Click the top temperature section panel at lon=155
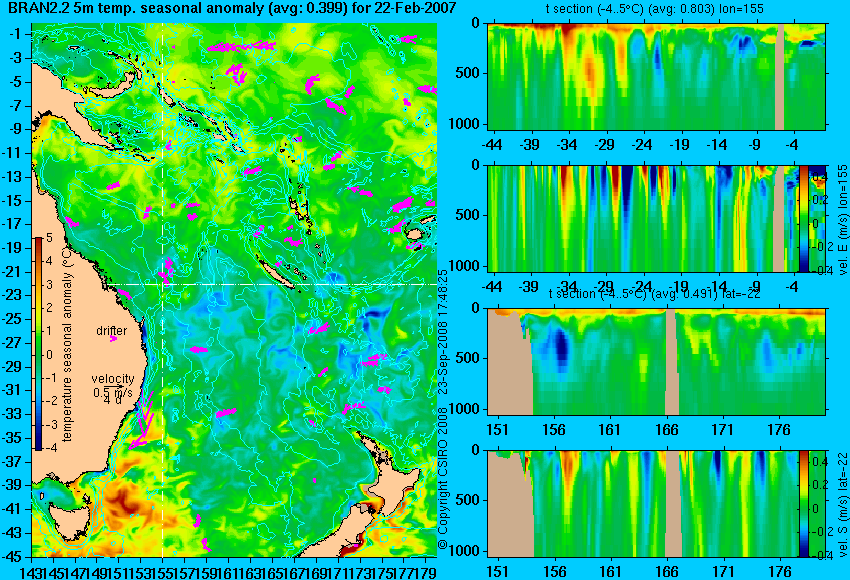This screenshot has width=850, height=580. pyautogui.click(x=656, y=76)
